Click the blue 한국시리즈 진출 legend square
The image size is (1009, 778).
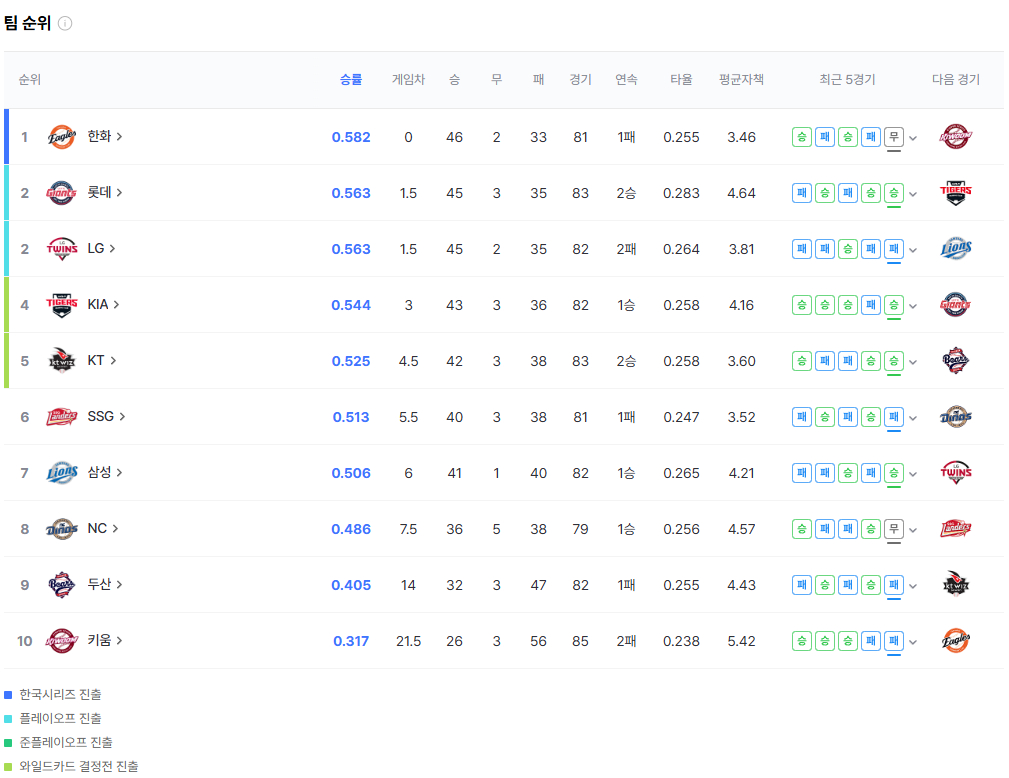coord(8,694)
